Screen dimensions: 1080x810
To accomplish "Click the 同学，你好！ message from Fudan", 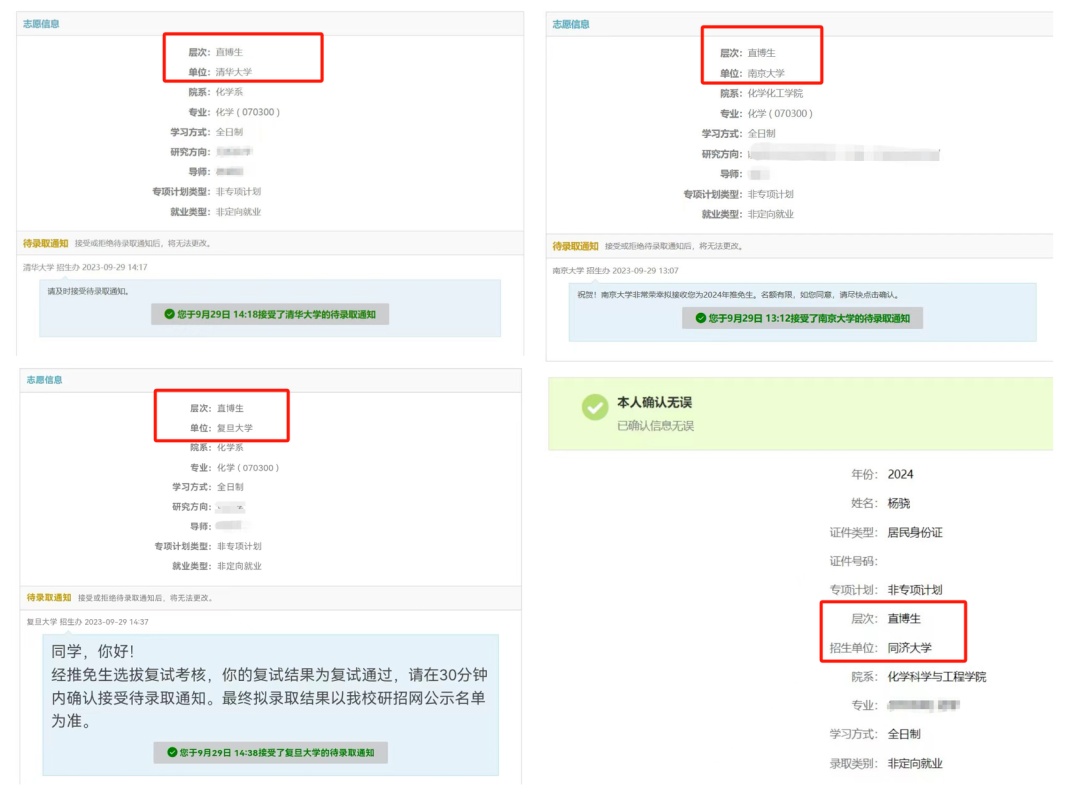I will coord(96,651).
